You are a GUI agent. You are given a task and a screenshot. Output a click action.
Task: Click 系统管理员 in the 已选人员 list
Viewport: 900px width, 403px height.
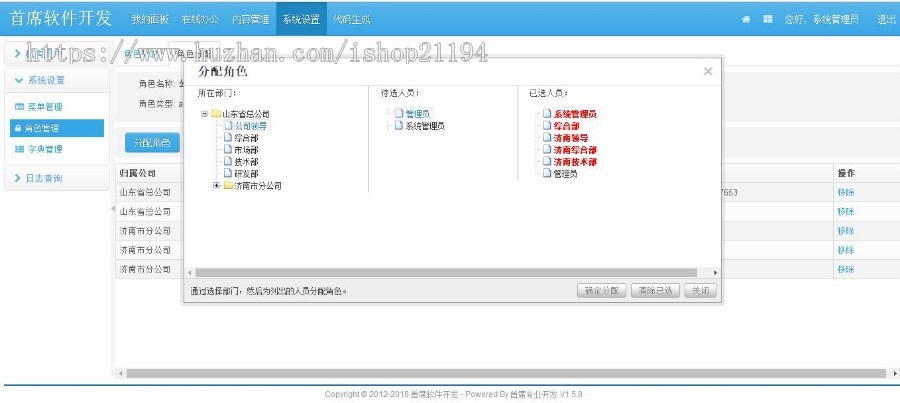(x=575, y=114)
